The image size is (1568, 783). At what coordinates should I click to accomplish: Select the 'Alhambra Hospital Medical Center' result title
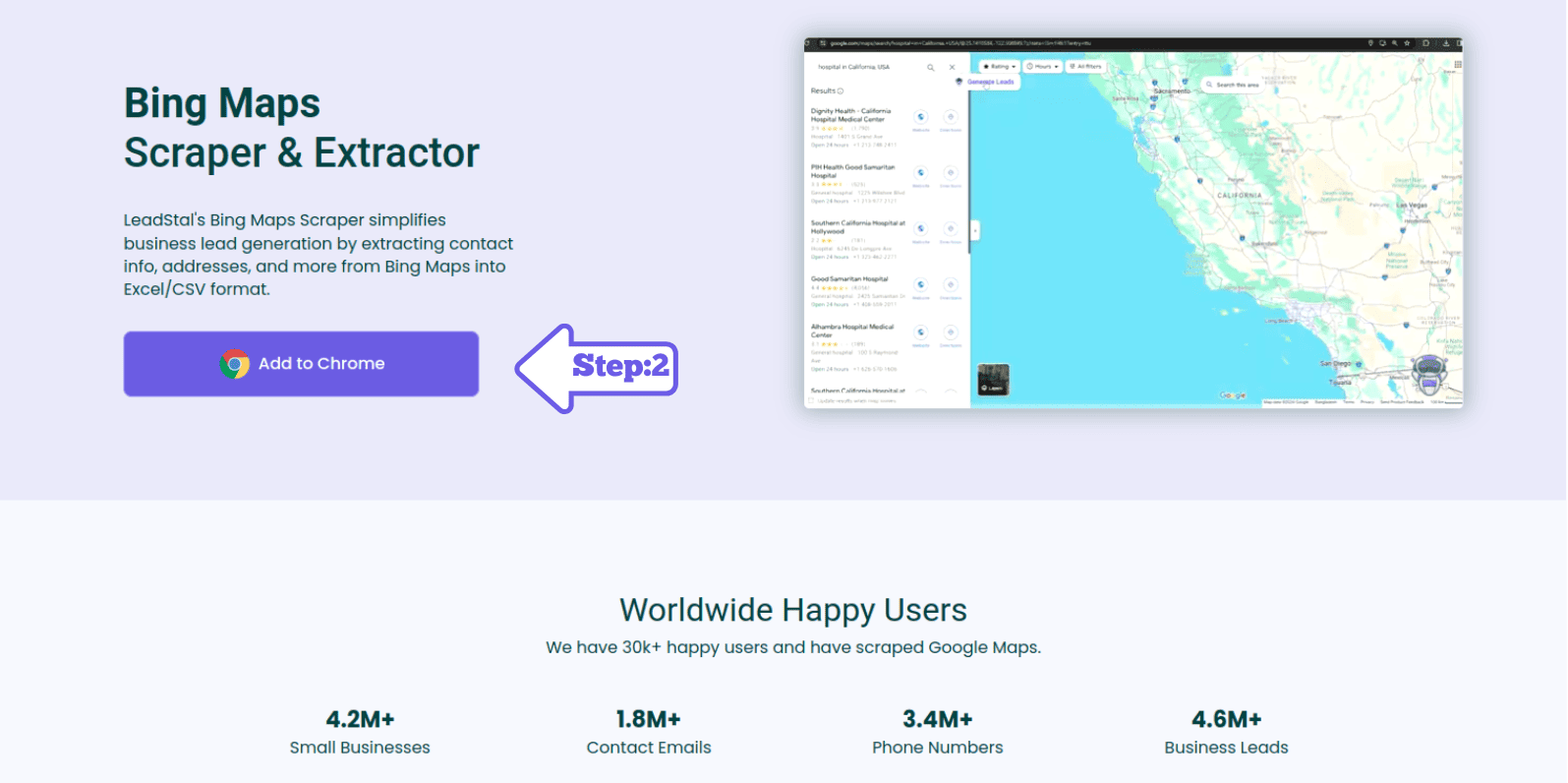(852, 331)
